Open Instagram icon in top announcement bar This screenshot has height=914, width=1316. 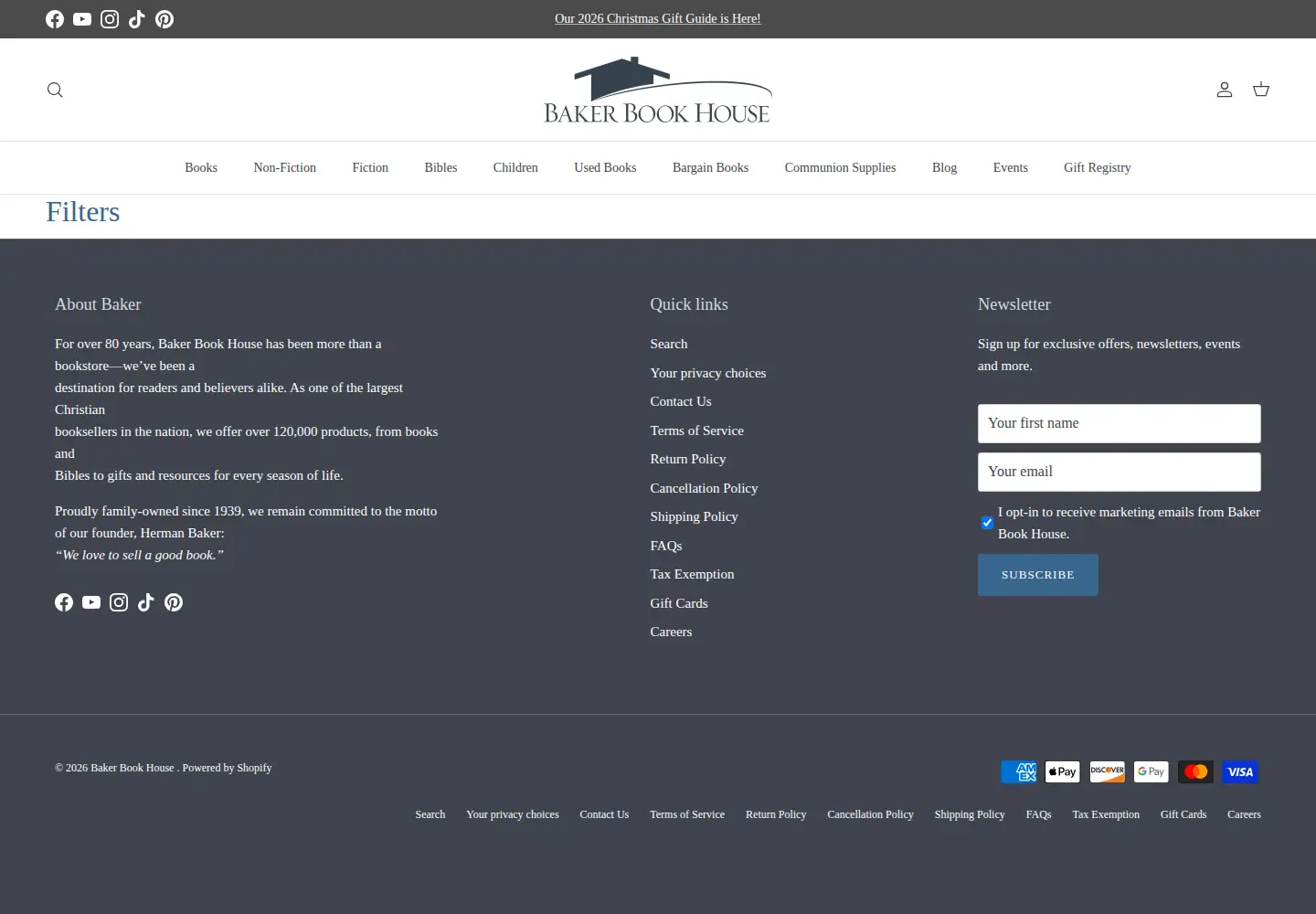click(x=110, y=19)
